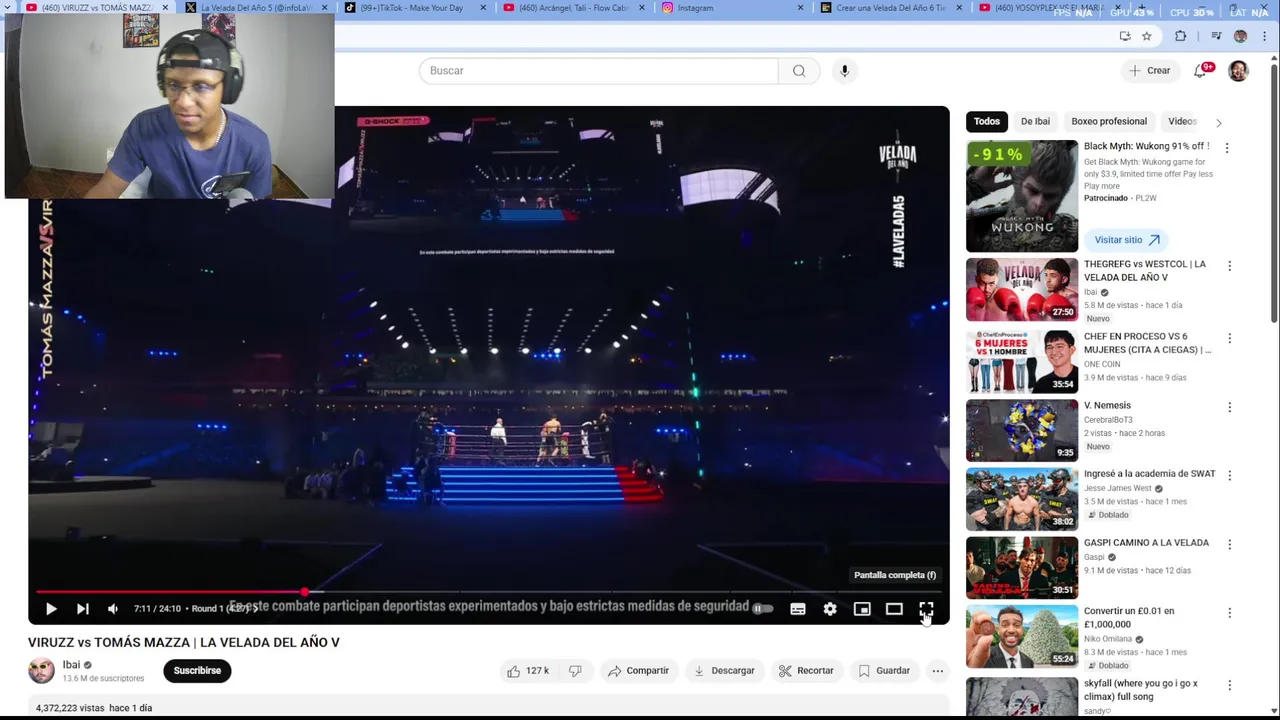Image resolution: width=1280 pixels, height=720 pixels.
Task: Toggle subtitles in the video player
Action: [x=798, y=609]
